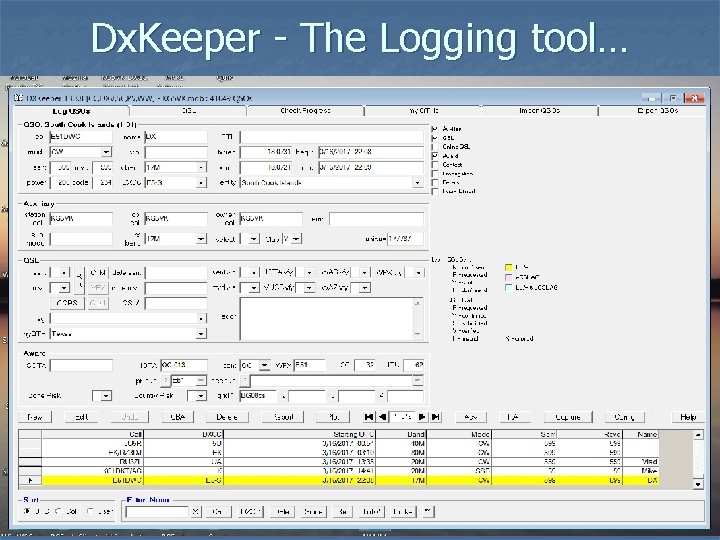The image size is (720, 540).
Task: Click the CBA lookup button
Action: coord(178,417)
